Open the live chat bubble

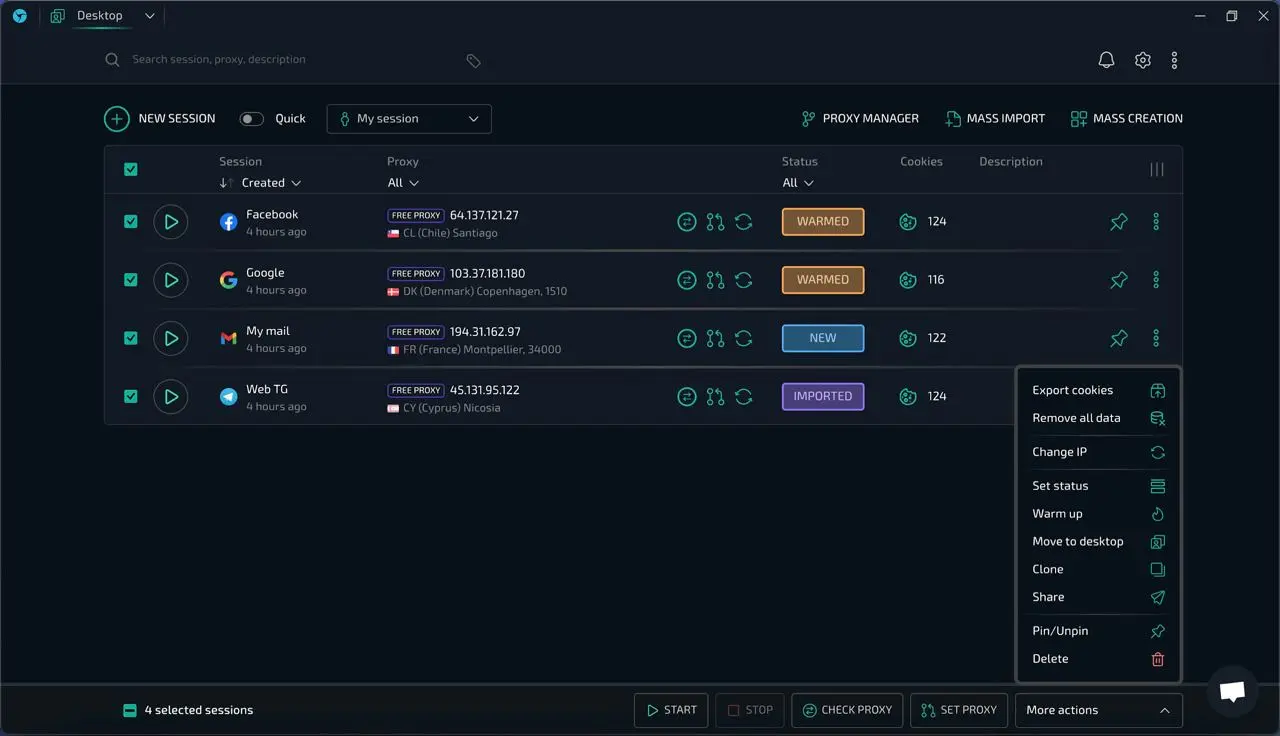pyautogui.click(x=1232, y=691)
